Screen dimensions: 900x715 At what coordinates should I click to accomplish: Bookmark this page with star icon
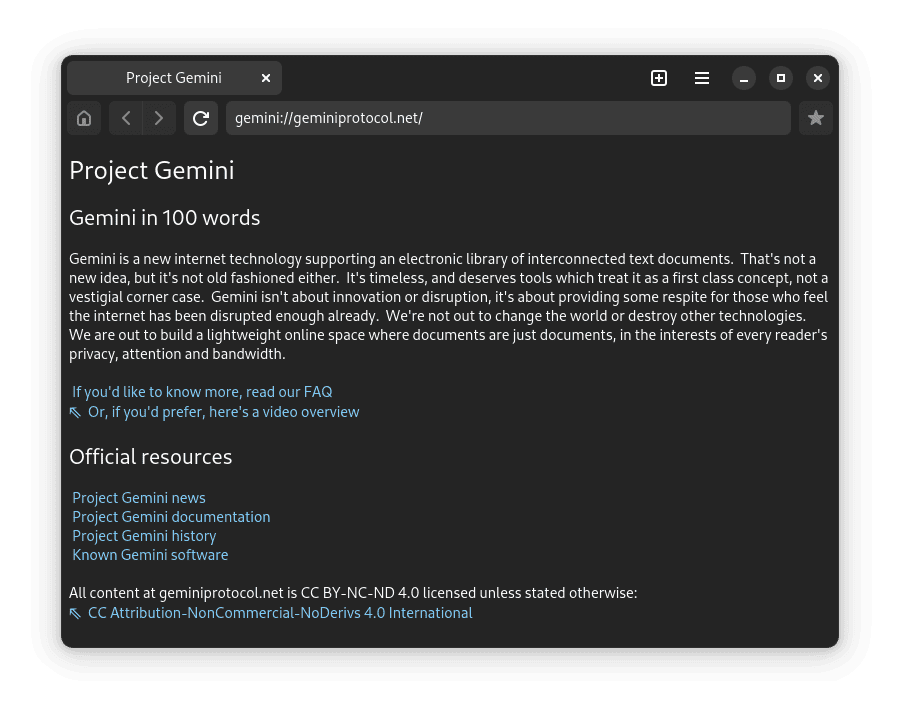pos(816,118)
